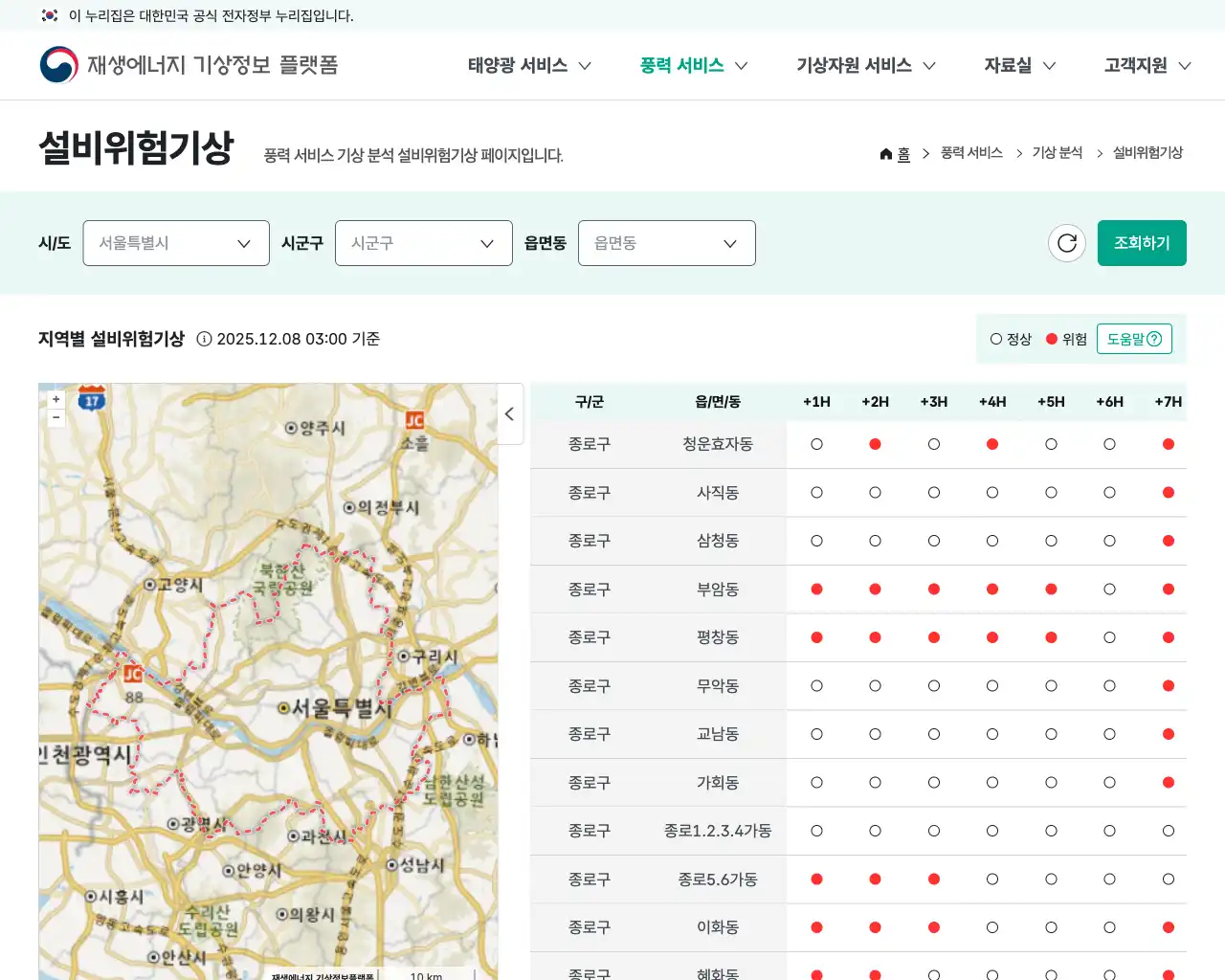Click the plus zoom control on the map
1225x980 pixels.
(x=56, y=399)
